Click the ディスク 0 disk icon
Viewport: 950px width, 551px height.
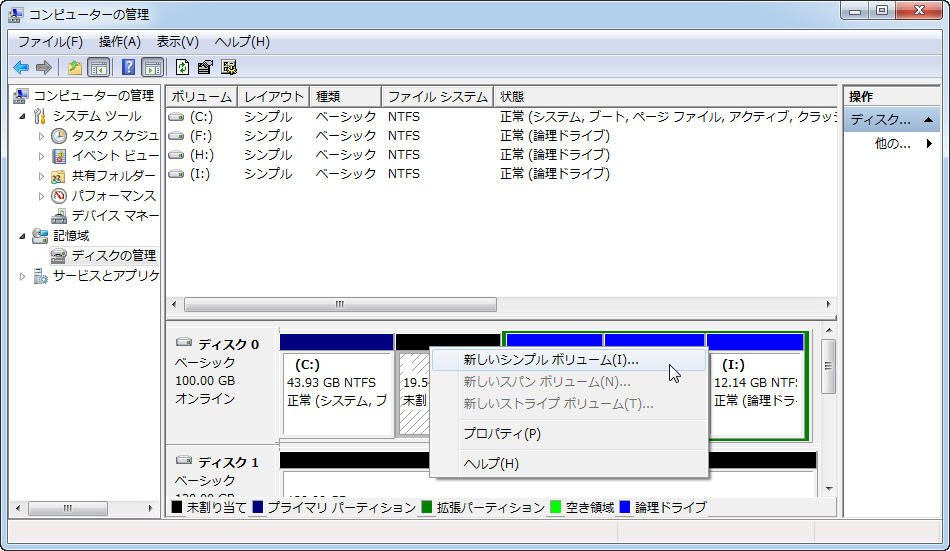[x=184, y=342]
